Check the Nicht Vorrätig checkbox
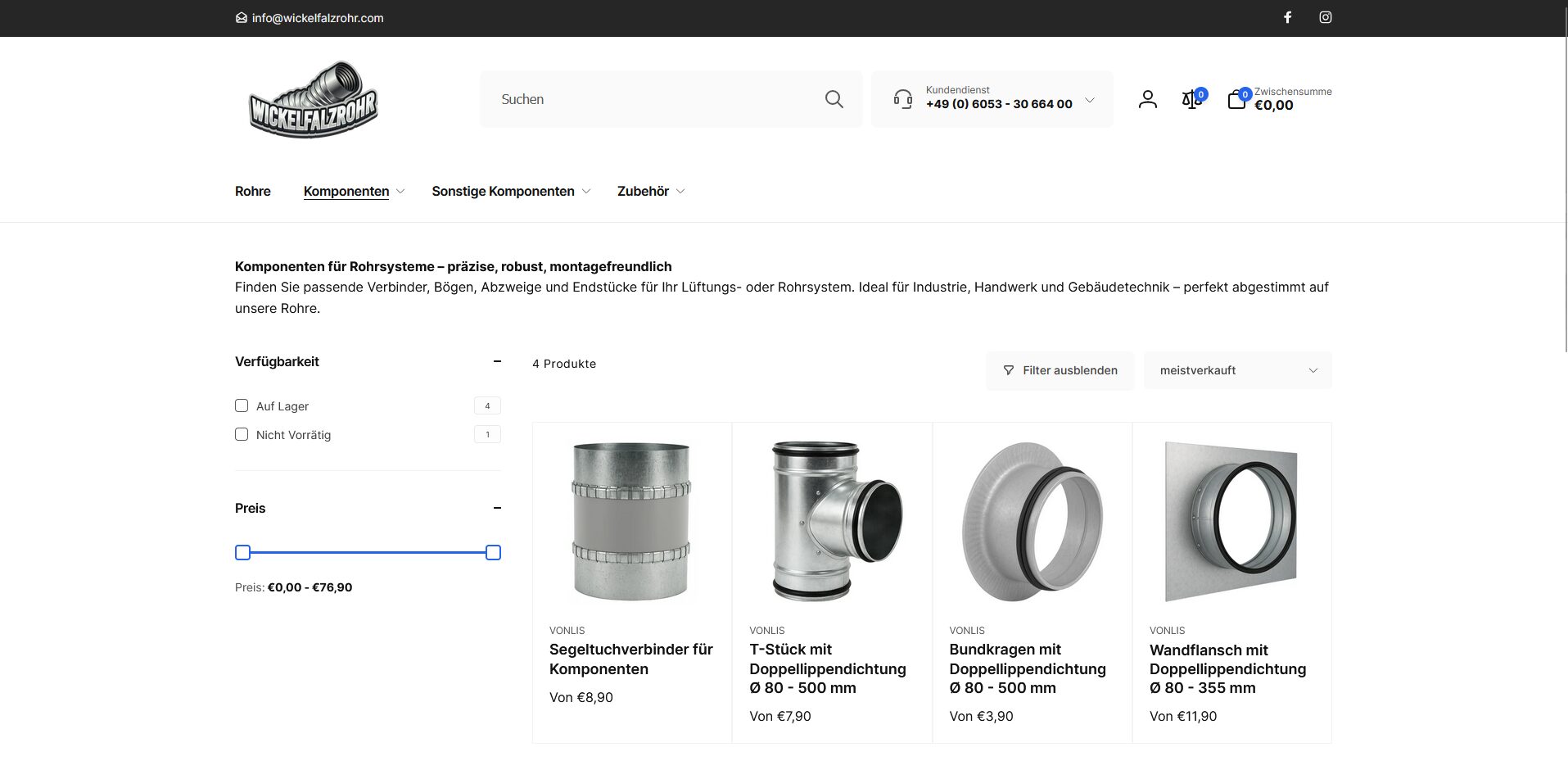 [x=242, y=434]
